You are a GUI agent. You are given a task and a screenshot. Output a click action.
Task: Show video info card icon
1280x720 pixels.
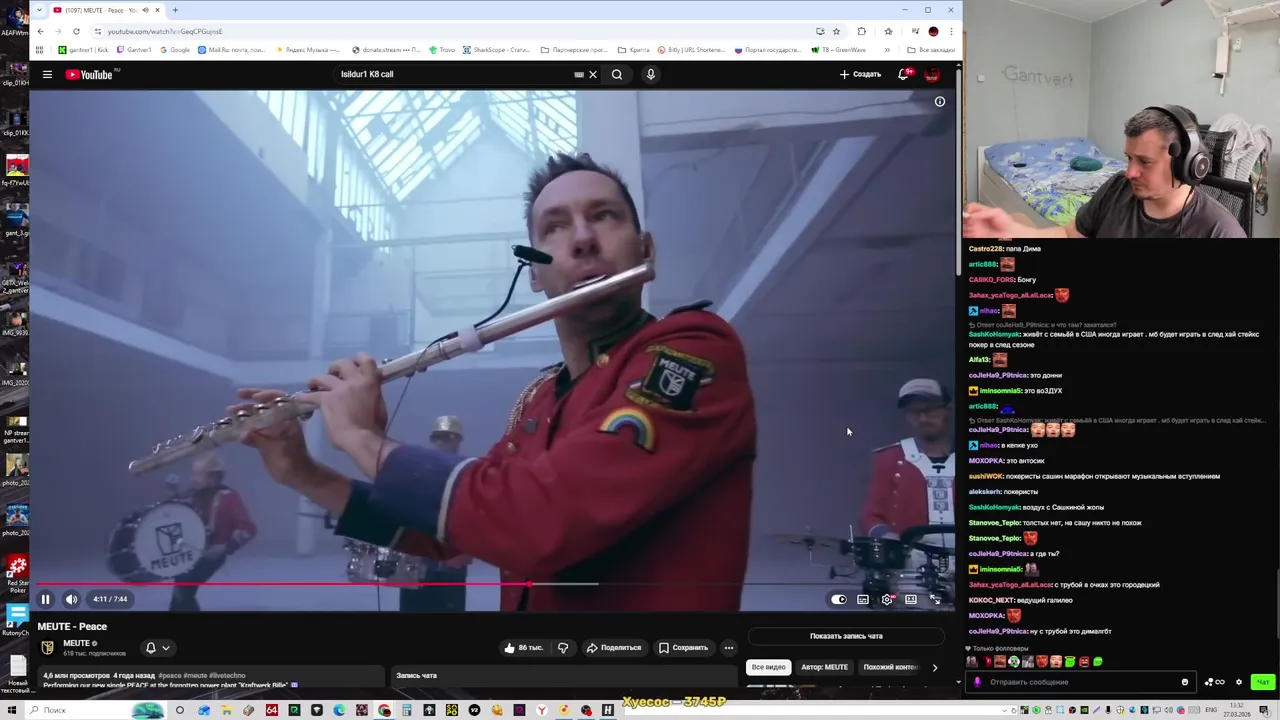click(x=939, y=101)
